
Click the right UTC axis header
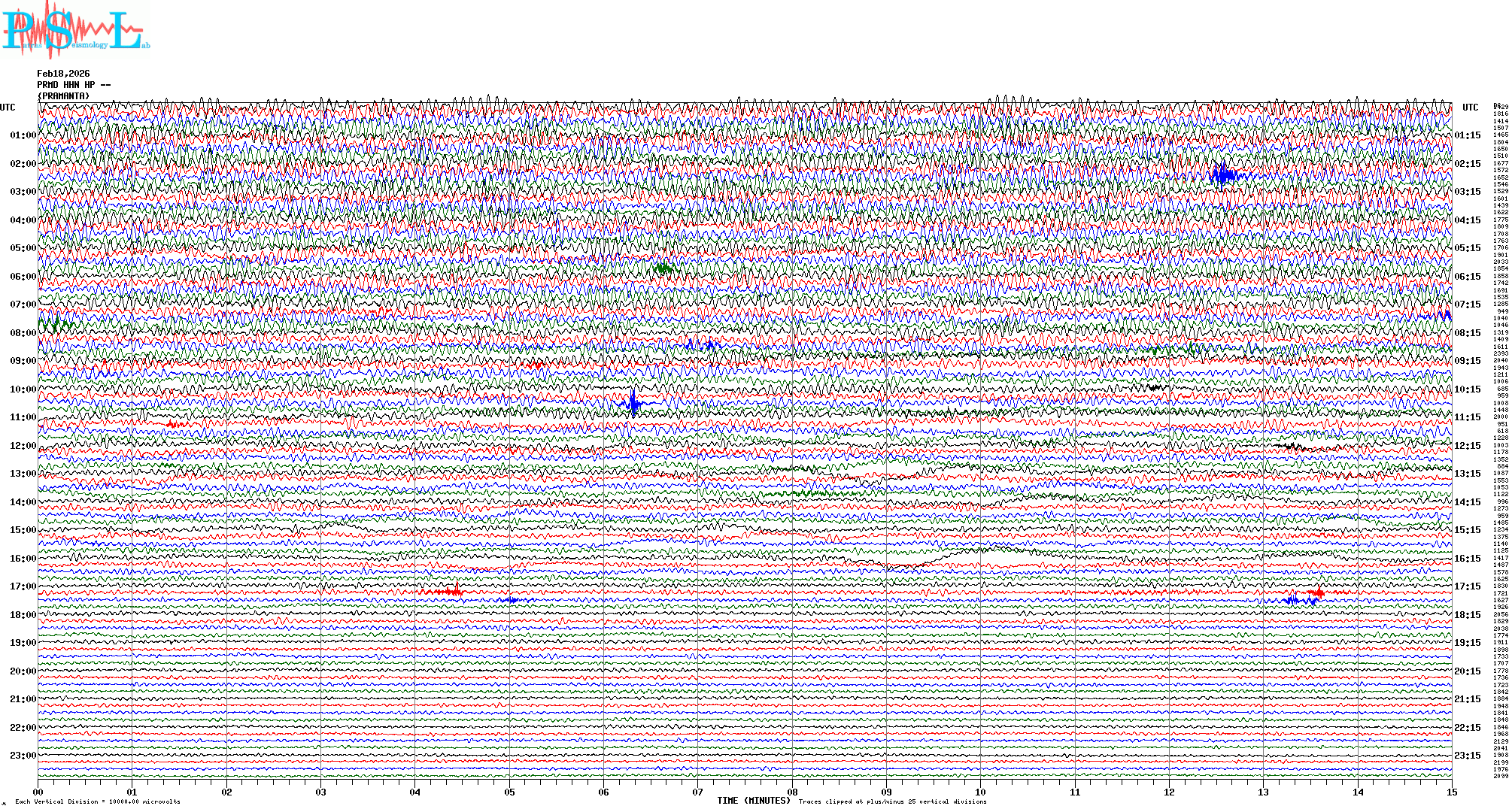tap(1470, 108)
